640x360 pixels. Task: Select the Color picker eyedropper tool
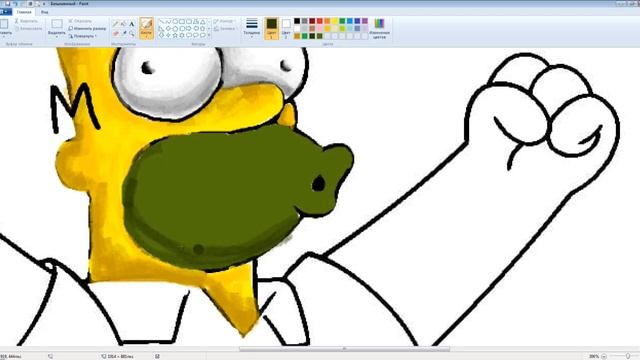point(124,33)
